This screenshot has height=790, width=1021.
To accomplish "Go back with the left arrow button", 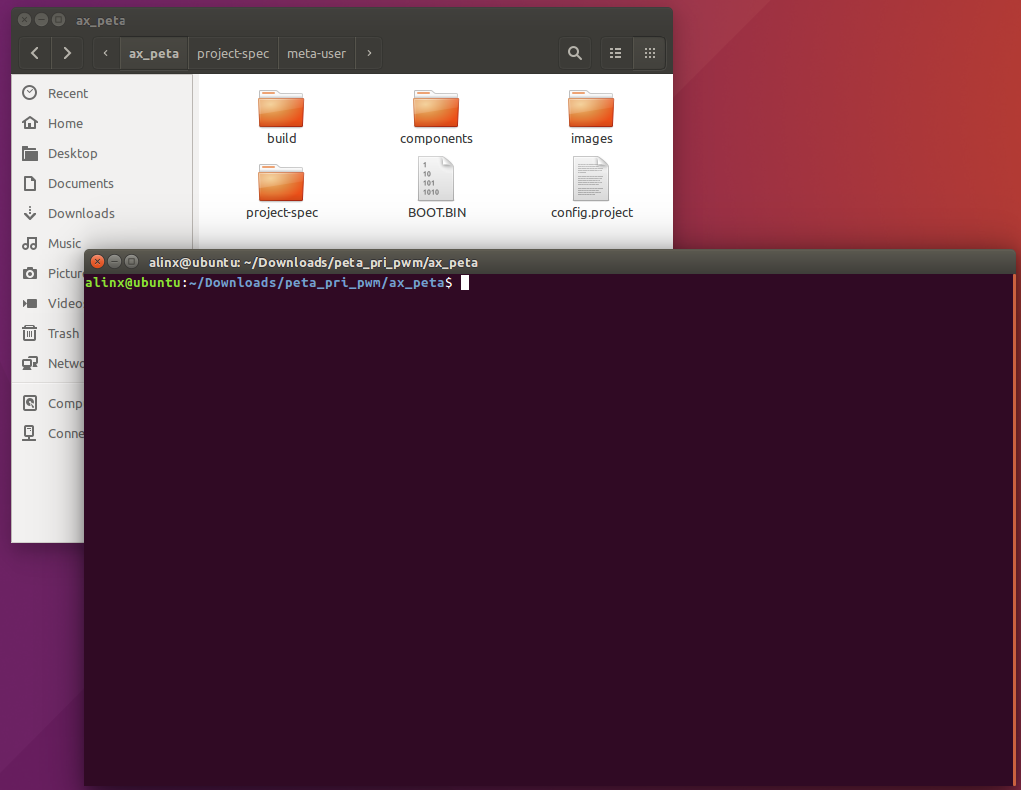I will point(35,53).
